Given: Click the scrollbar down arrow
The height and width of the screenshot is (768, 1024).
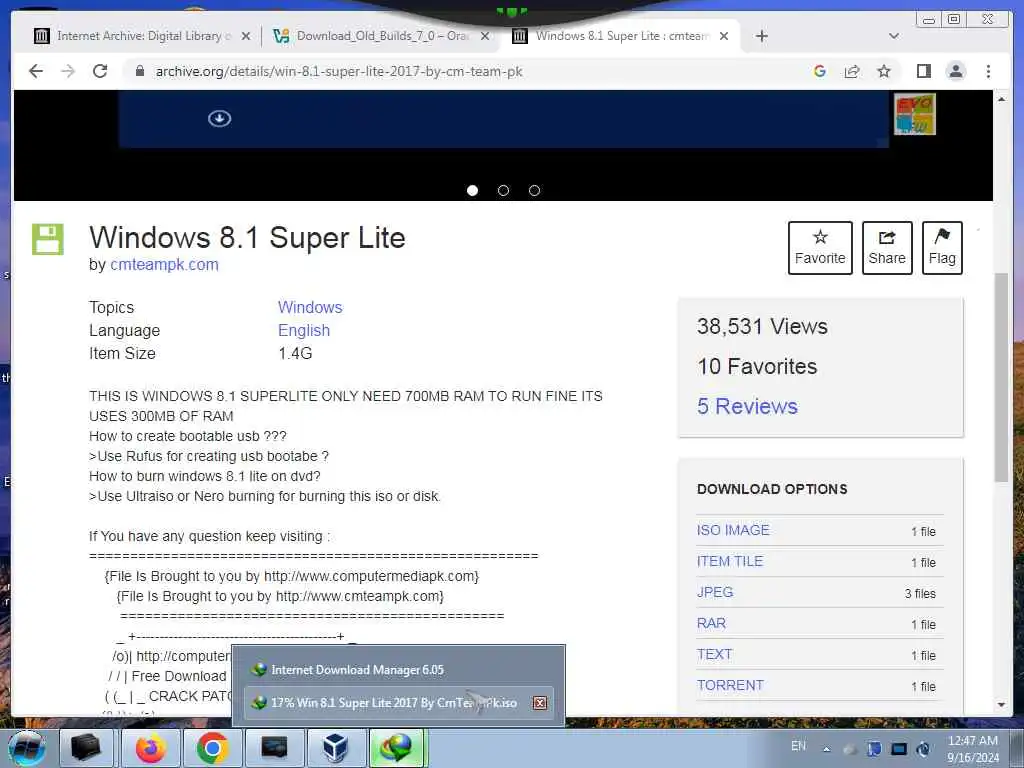Looking at the screenshot, I should point(1001,705).
